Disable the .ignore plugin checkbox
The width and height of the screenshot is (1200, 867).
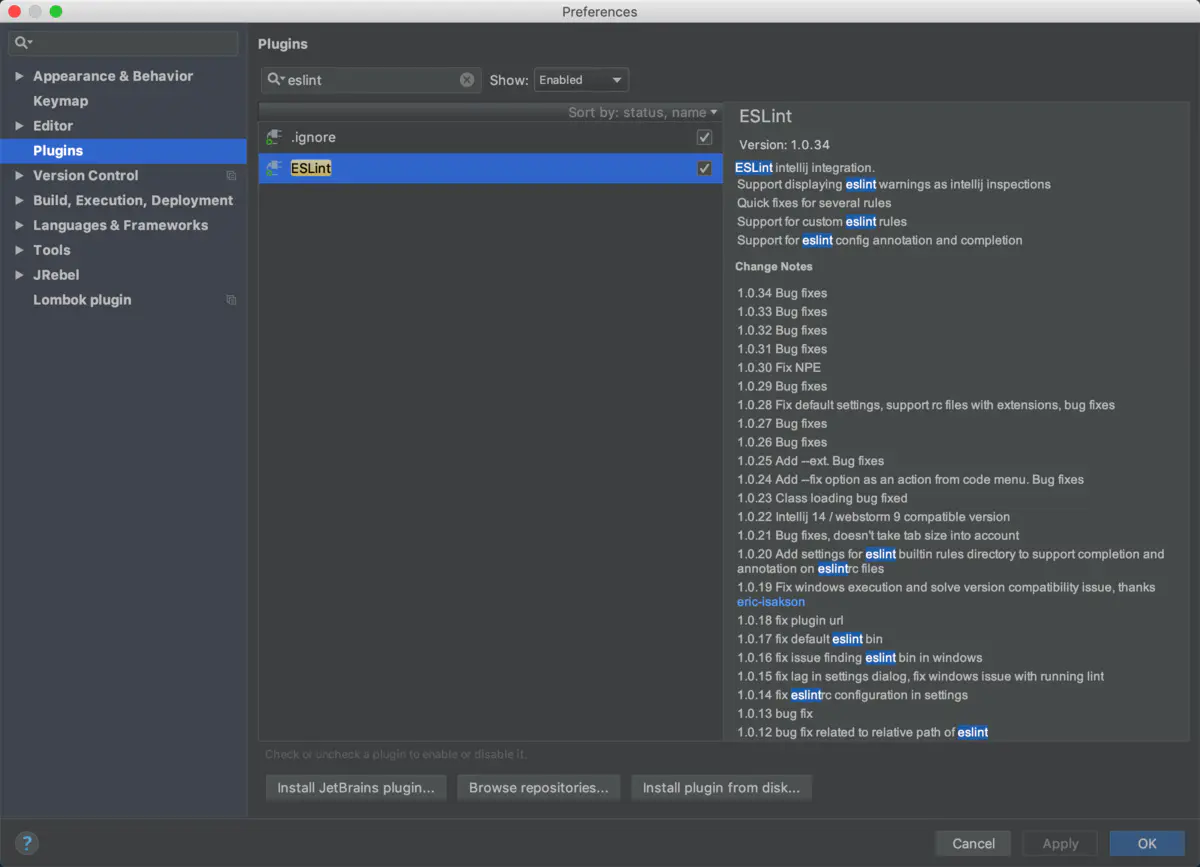coord(705,137)
